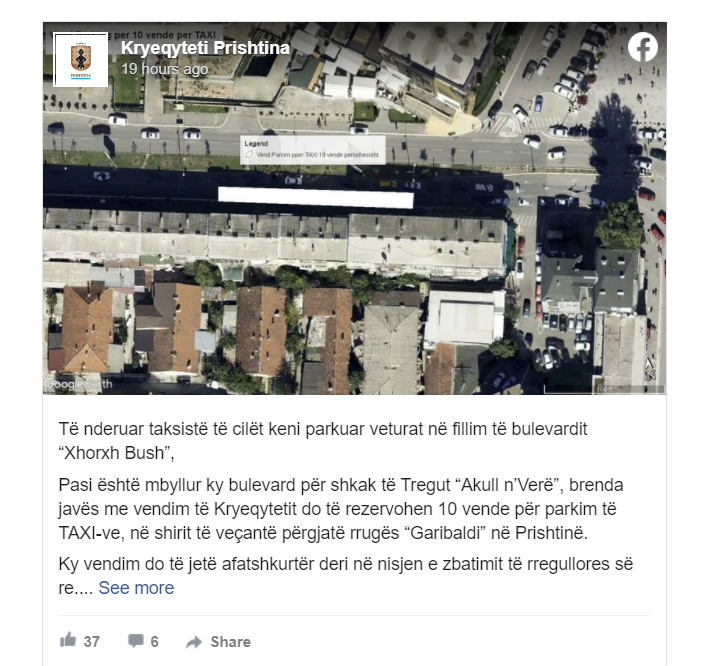The image size is (702, 666).
Task: Click the Google Earth watermark
Action: click(78, 384)
